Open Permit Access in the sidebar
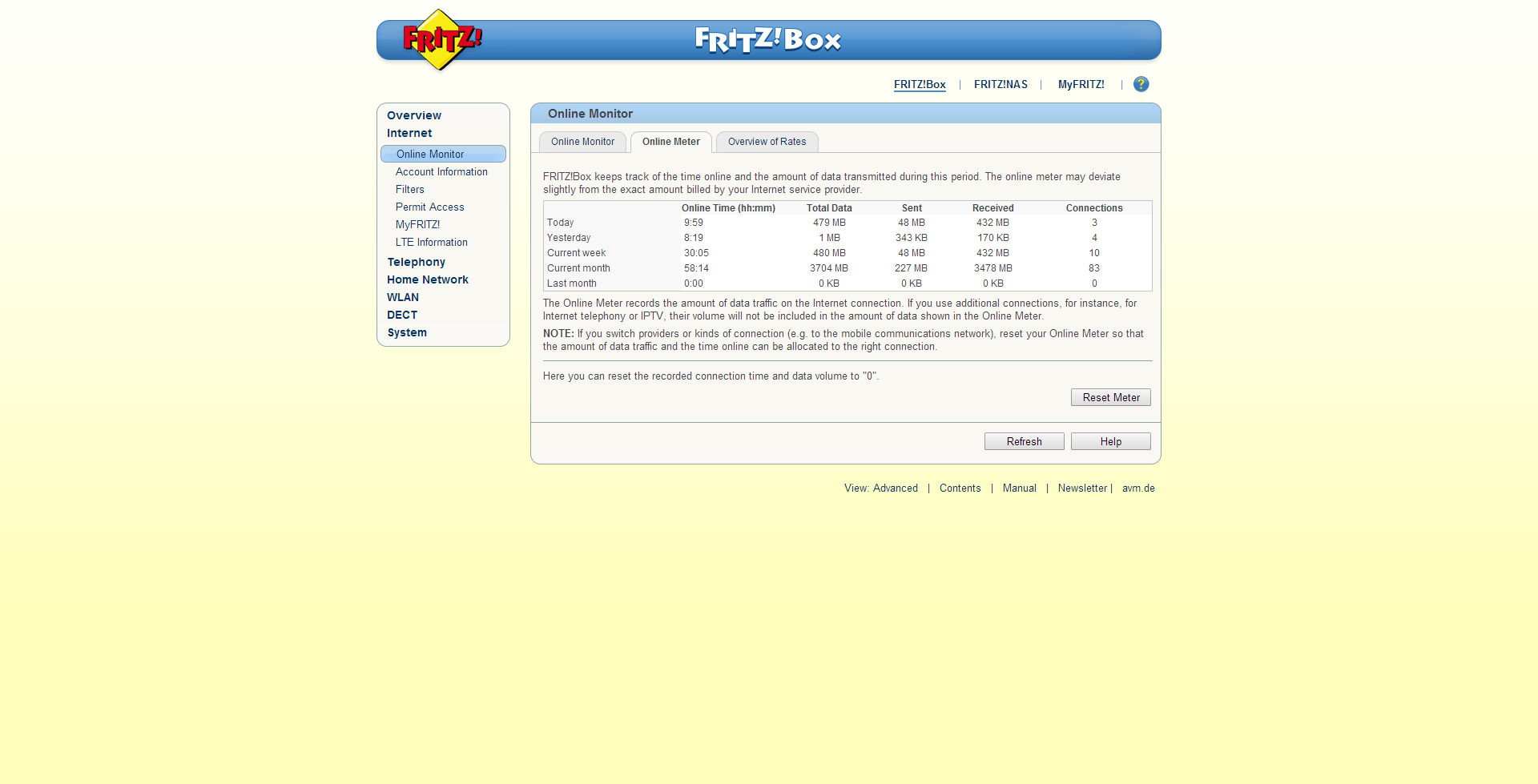Image resolution: width=1538 pixels, height=784 pixels. (x=429, y=207)
